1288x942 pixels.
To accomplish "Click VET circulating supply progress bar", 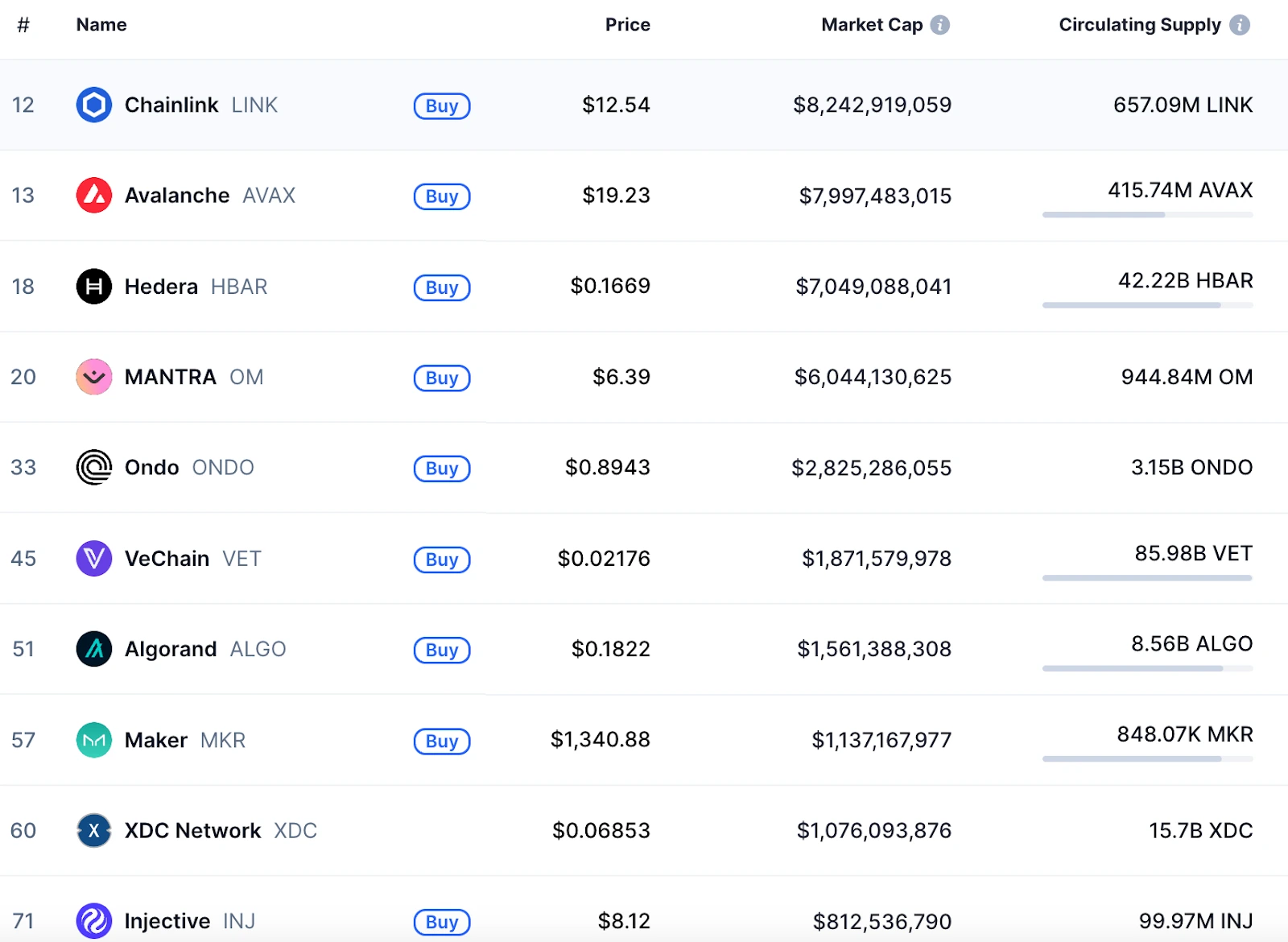I will tap(1147, 578).
